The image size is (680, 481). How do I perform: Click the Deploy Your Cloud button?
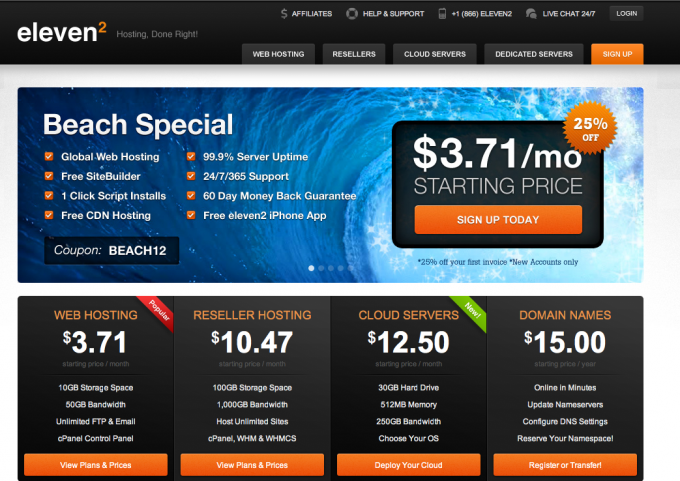pyautogui.click(x=409, y=465)
